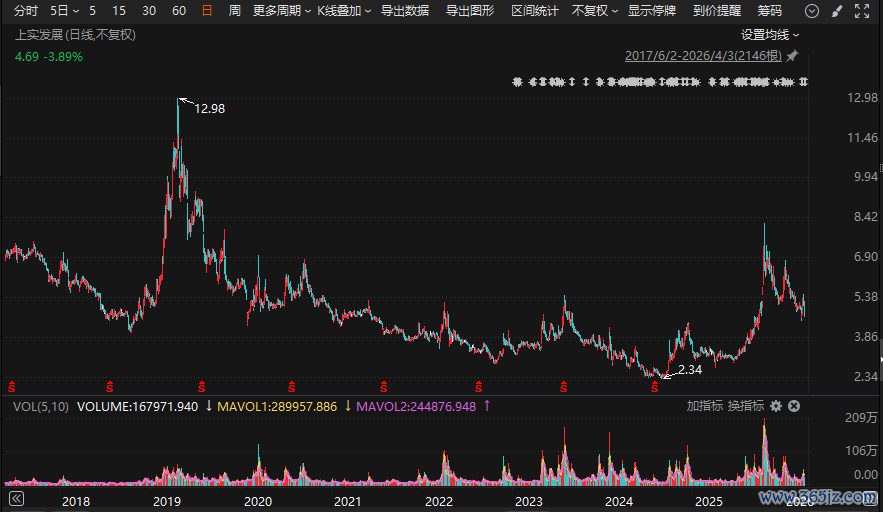
Task: Click the VOLUME:167971.940 readout
Action: coord(137,407)
